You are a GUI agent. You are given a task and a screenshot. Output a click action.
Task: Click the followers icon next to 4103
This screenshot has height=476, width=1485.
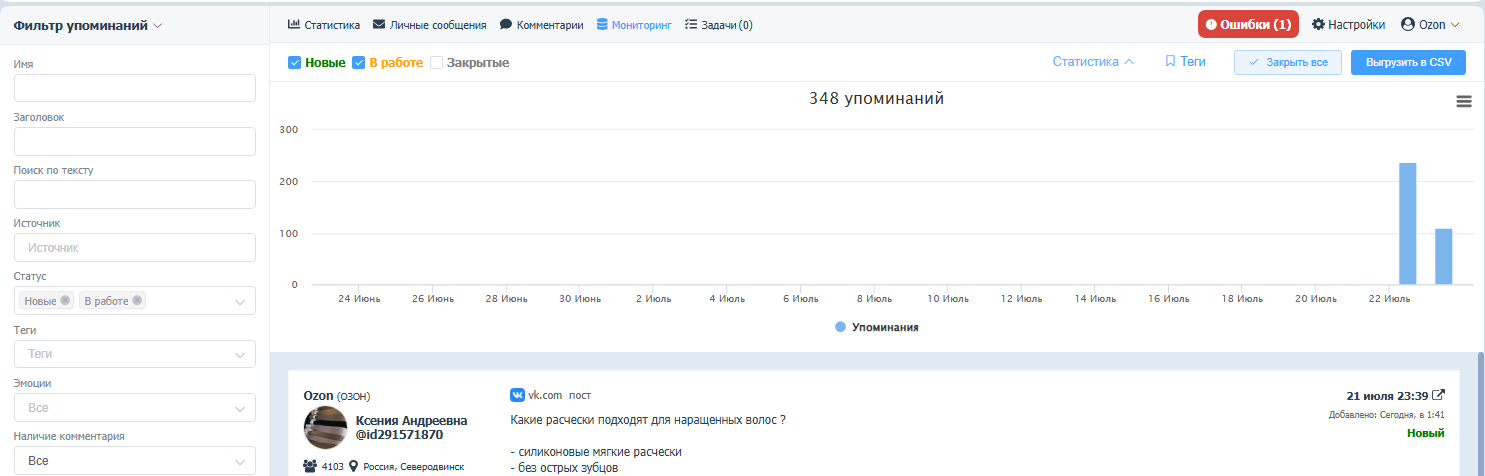(310, 466)
